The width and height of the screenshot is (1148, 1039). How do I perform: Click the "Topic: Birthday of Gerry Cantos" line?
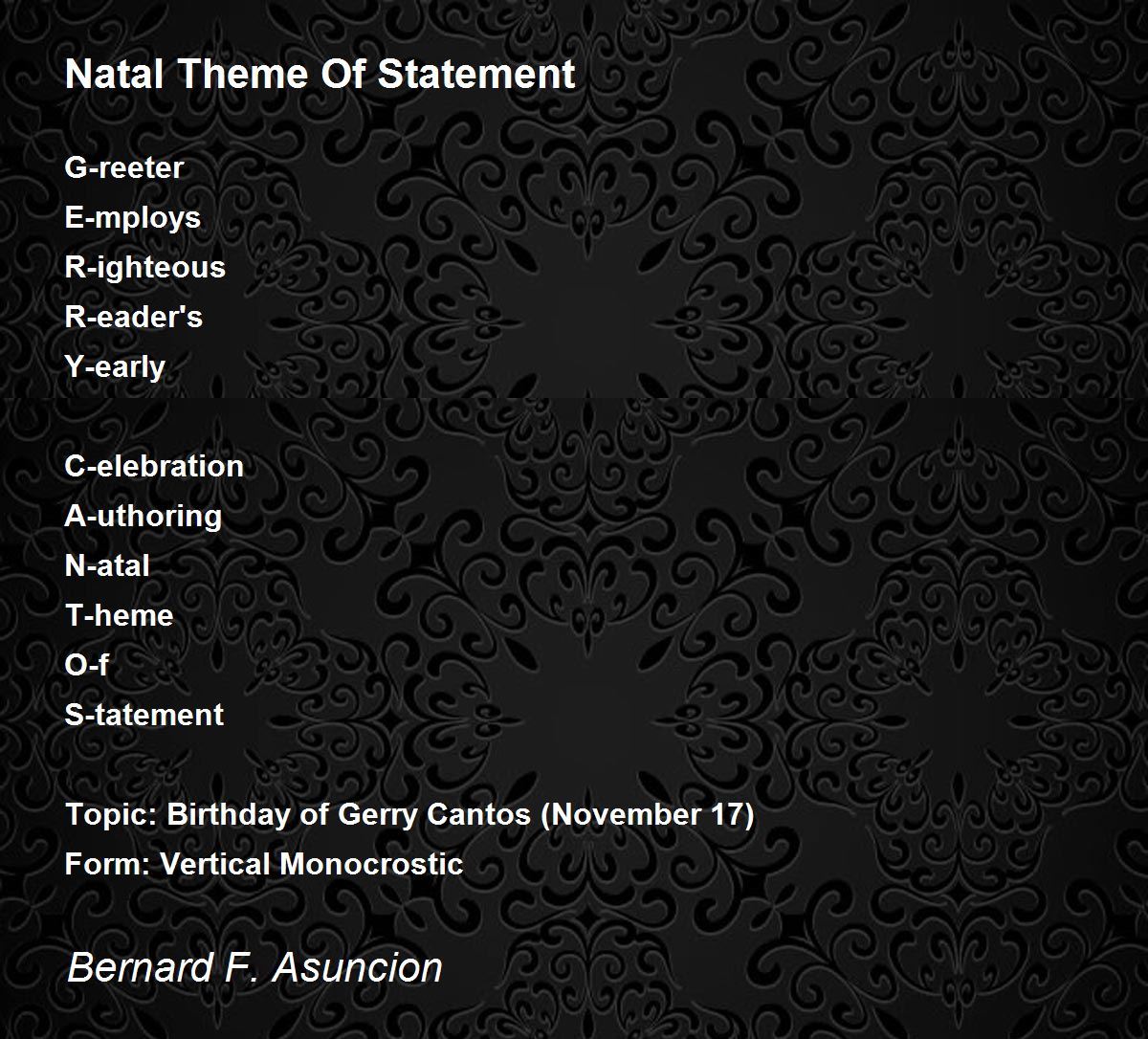[299, 815]
